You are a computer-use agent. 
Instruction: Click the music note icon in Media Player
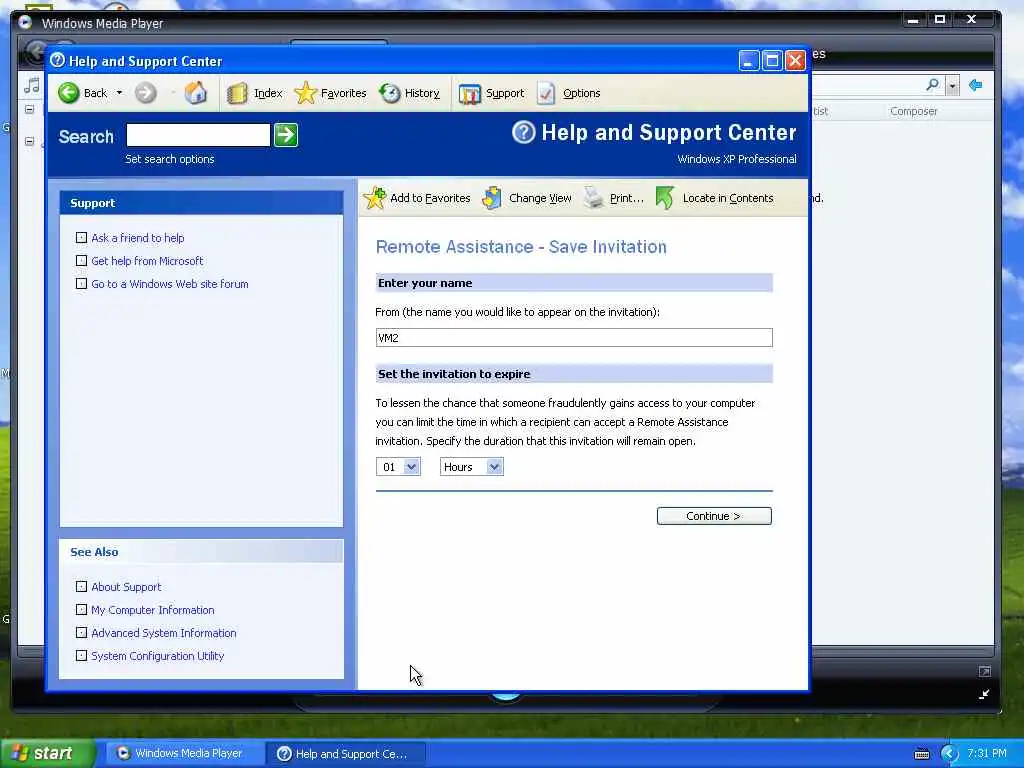(x=31, y=86)
